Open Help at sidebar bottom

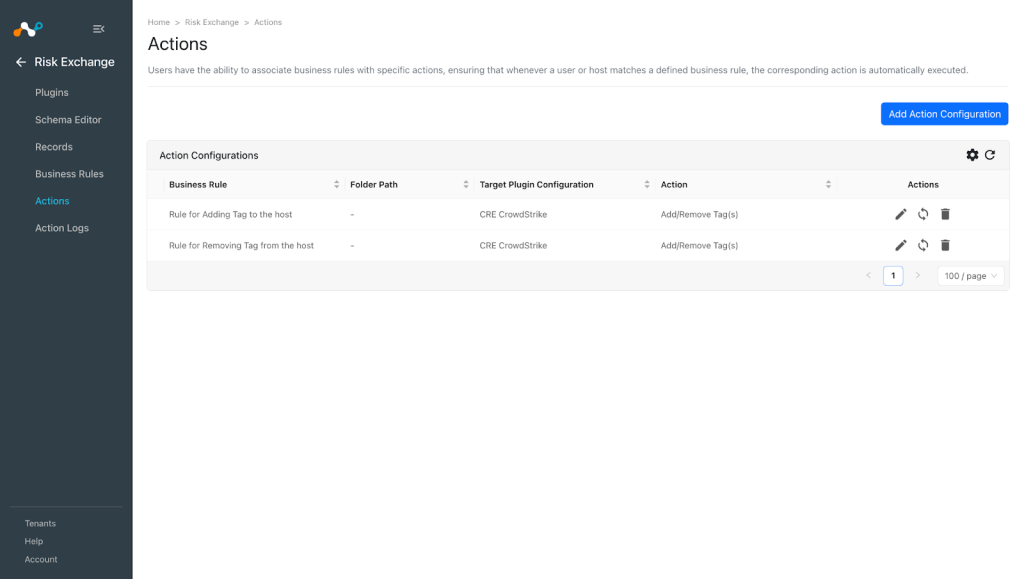click(34, 541)
